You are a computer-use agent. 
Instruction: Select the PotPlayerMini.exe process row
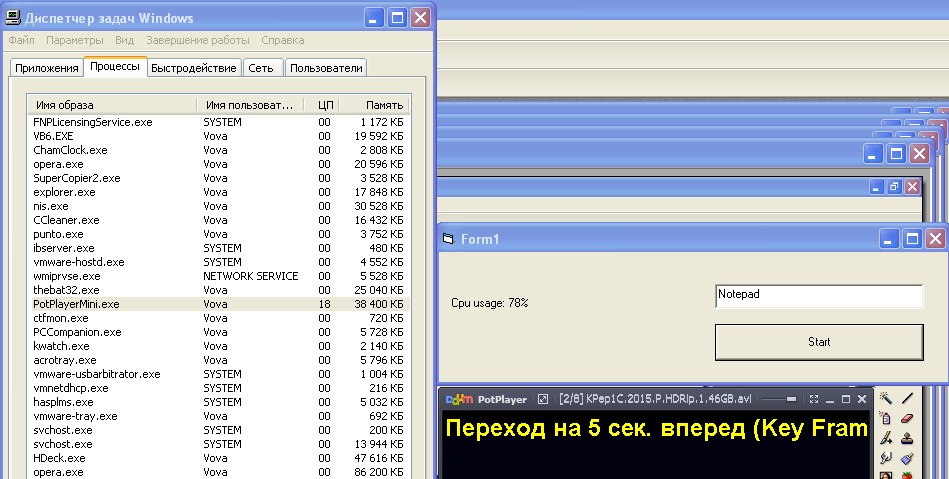76,304
